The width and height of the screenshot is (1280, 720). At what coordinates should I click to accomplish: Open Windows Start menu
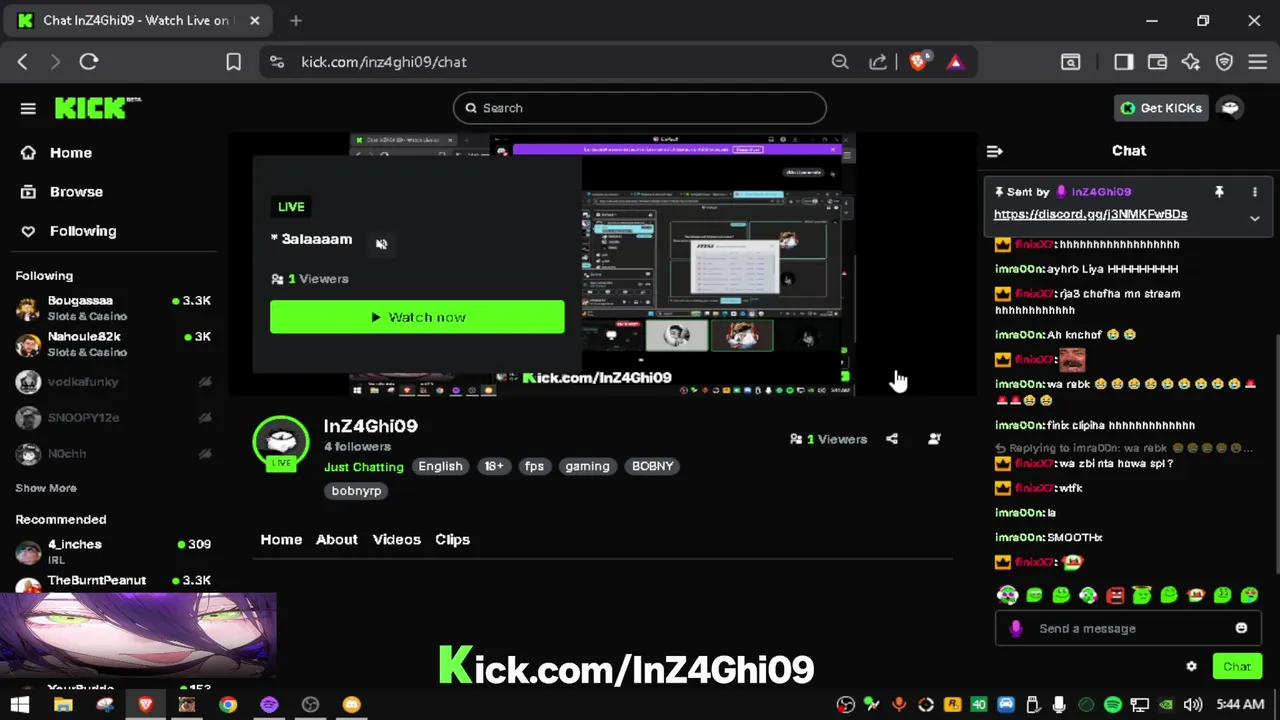pos(20,705)
